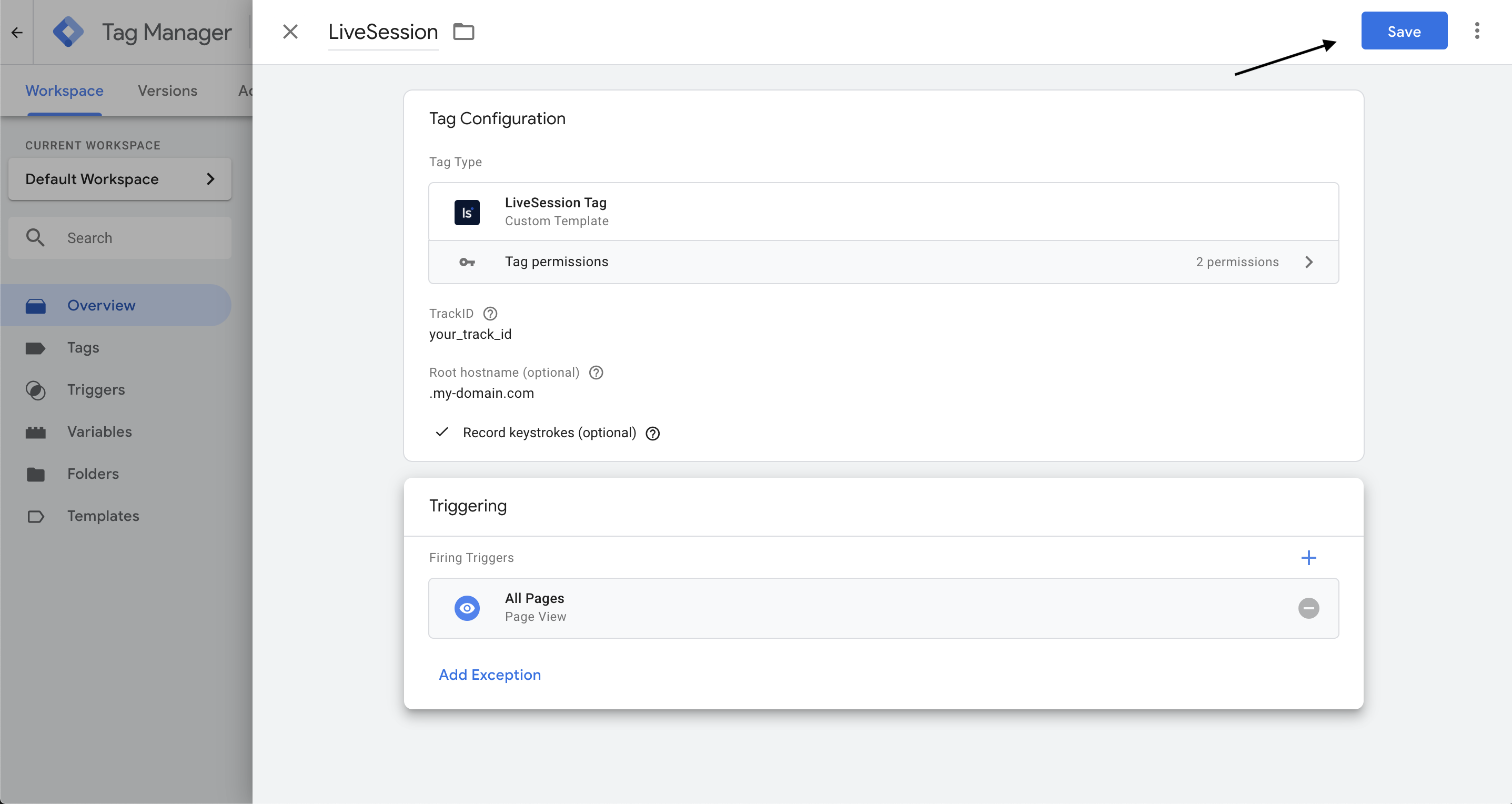Switch to the Versions tab
Screen dimensions: 1512x804
pos(167,91)
